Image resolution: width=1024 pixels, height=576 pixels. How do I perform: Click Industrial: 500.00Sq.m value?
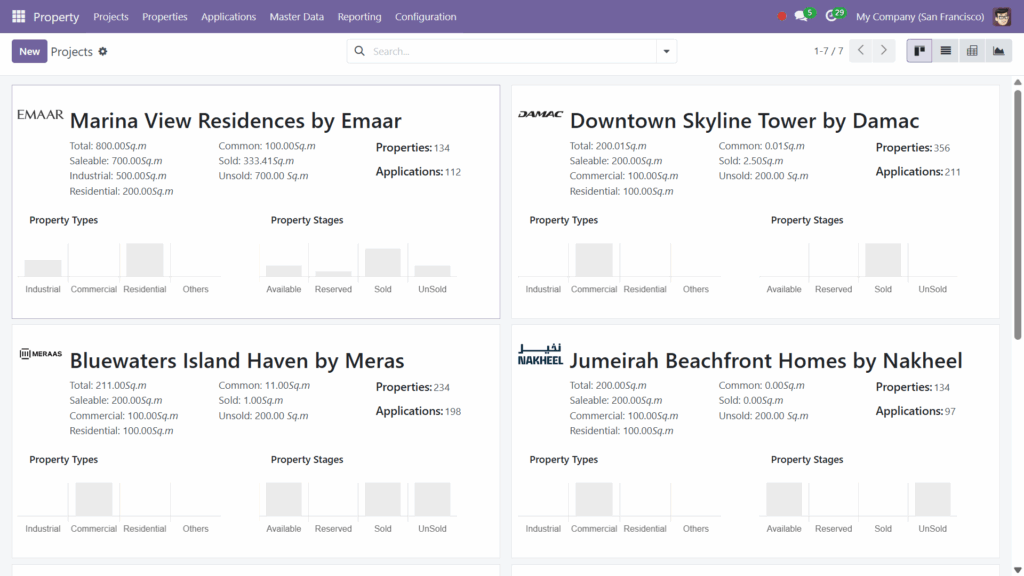(118, 176)
